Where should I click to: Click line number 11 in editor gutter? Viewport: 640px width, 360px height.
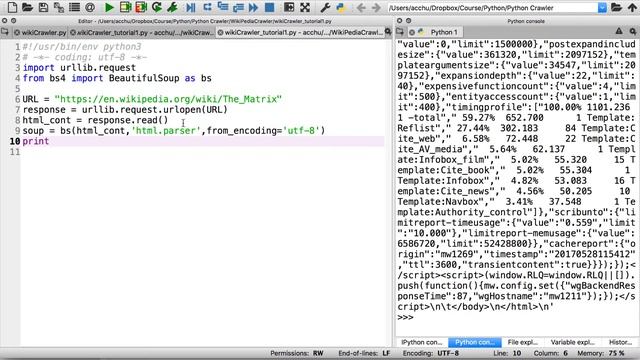click(x=15, y=152)
